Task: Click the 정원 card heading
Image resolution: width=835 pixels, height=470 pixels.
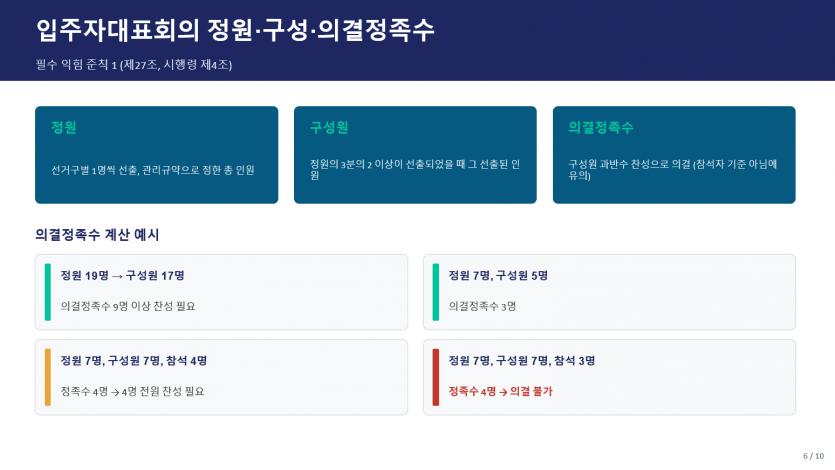Action: [64, 128]
